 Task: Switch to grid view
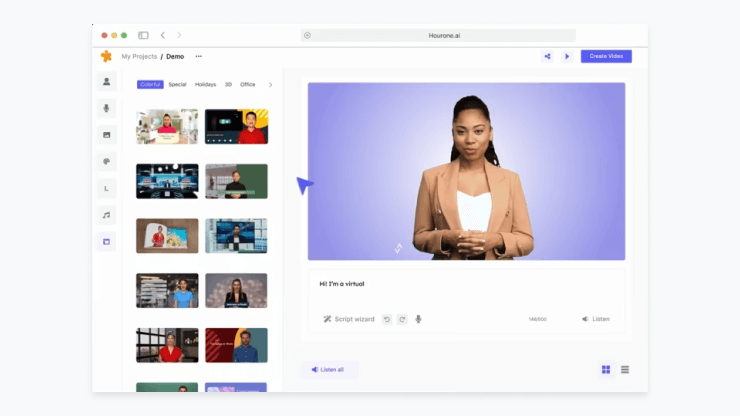point(606,370)
